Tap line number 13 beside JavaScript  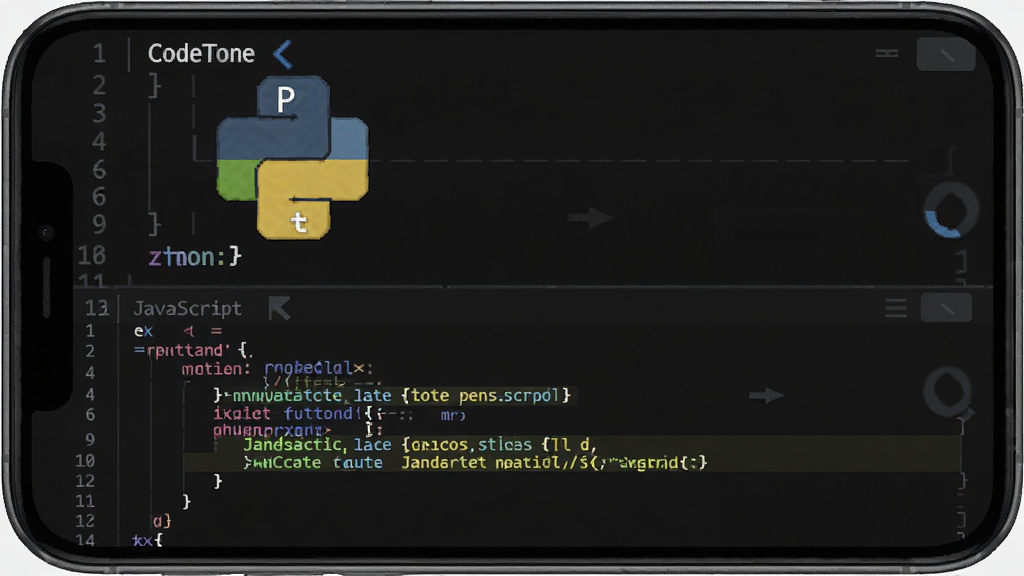[97, 308]
